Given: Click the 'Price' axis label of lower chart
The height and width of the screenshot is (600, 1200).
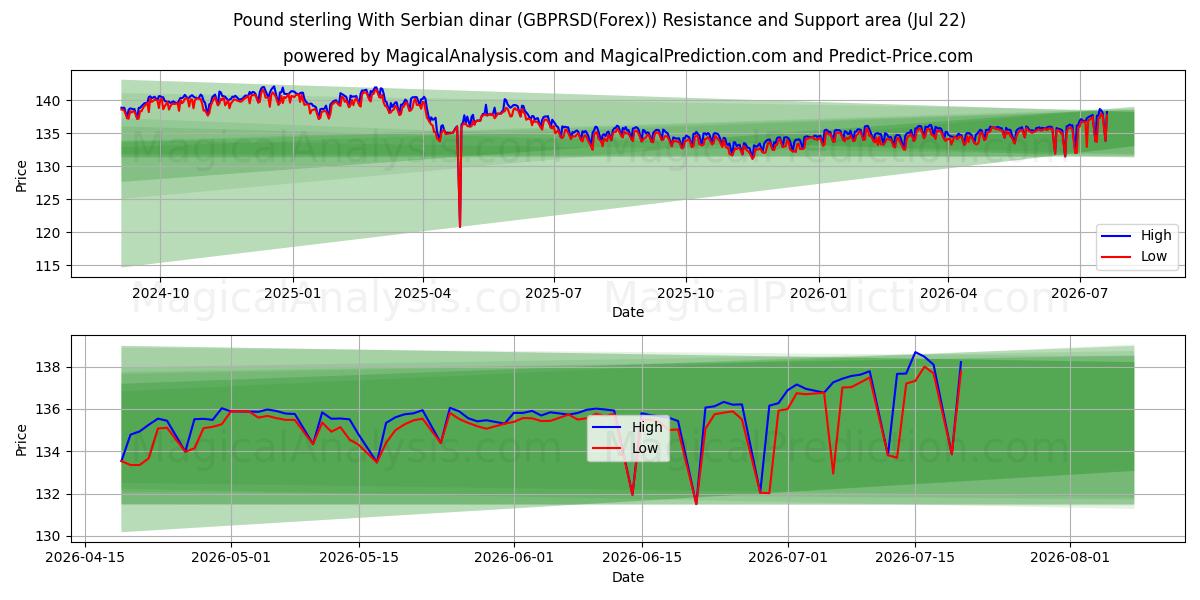Looking at the screenshot, I should [x=21, y=440].
